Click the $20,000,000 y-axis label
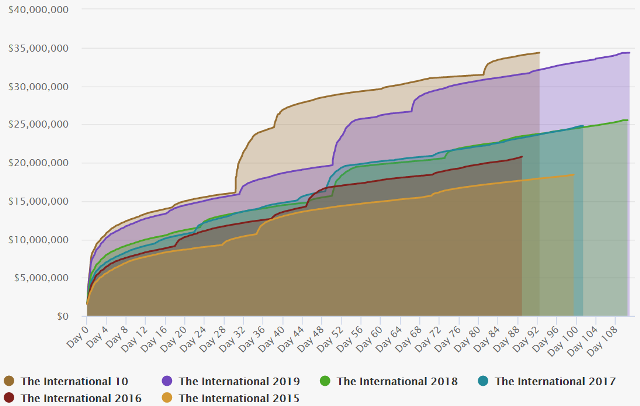The image size is (640, 406). tap(38, 163)
